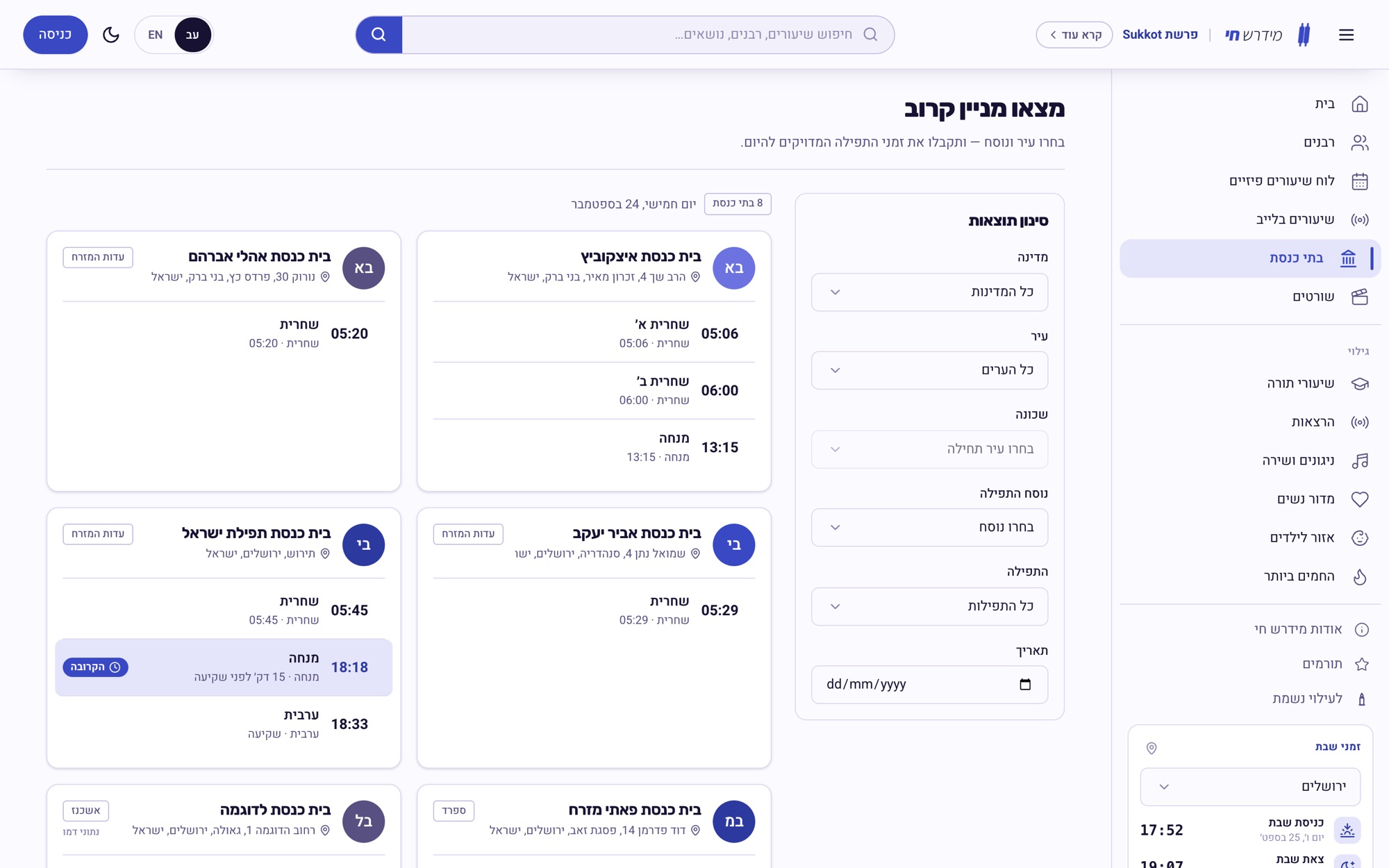
Task: Expand ירושלים city dropdown in זמני שבת
Action: pos(1250,787)
